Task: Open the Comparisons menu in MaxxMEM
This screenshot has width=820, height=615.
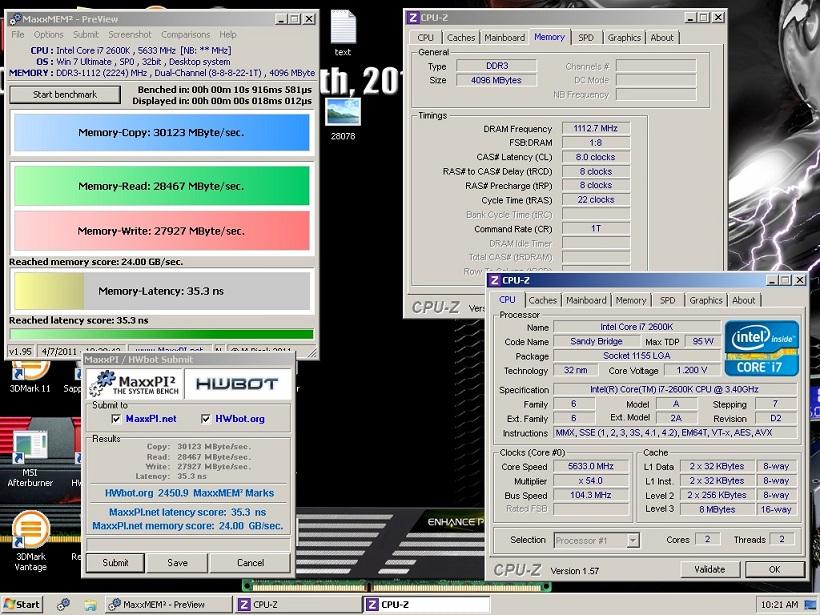Action: point(185,35)
